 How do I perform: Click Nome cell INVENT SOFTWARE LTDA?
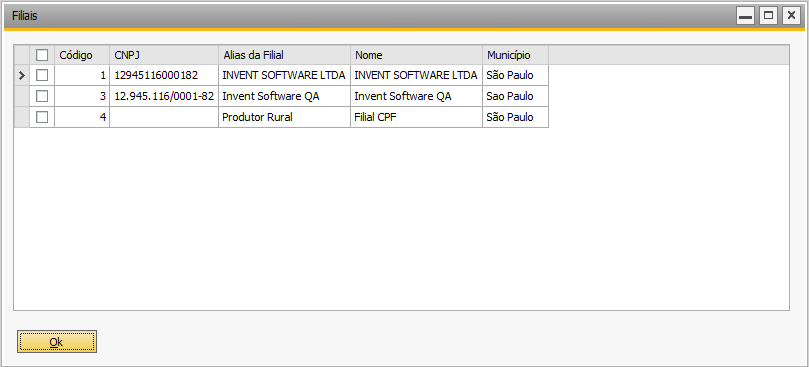416,75
